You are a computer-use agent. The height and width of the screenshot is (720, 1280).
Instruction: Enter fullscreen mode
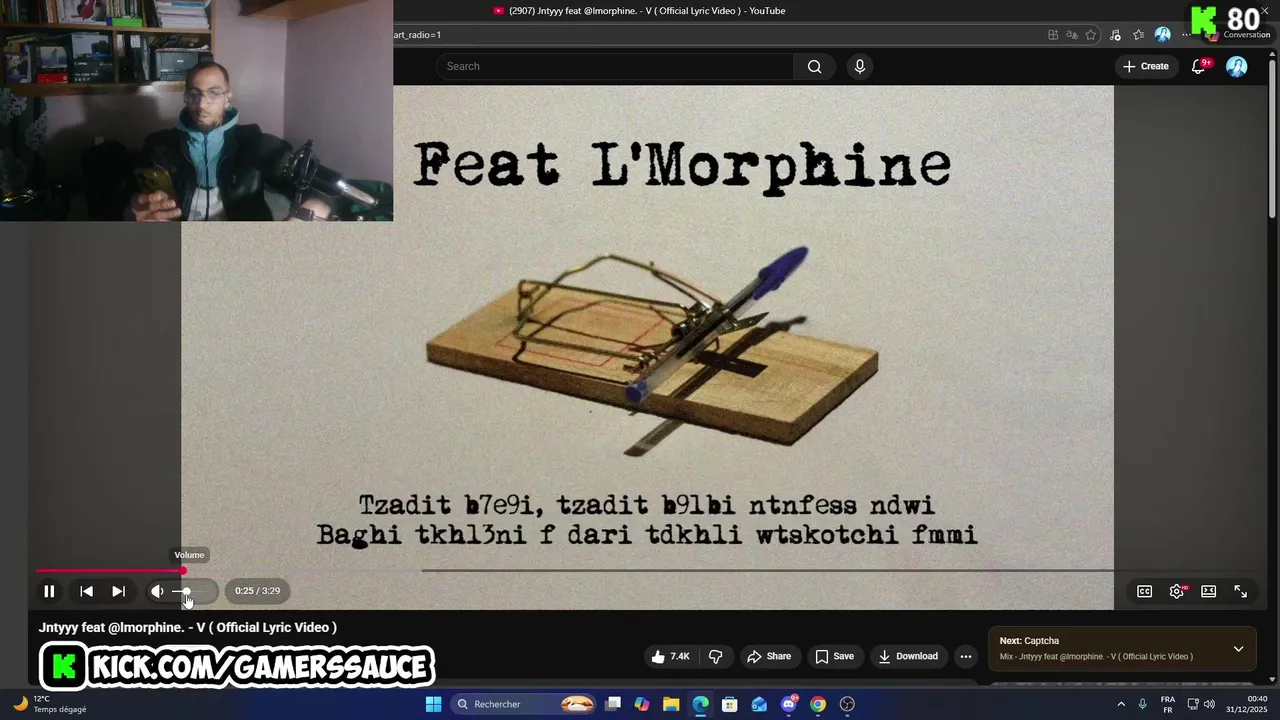[1240, 591]
